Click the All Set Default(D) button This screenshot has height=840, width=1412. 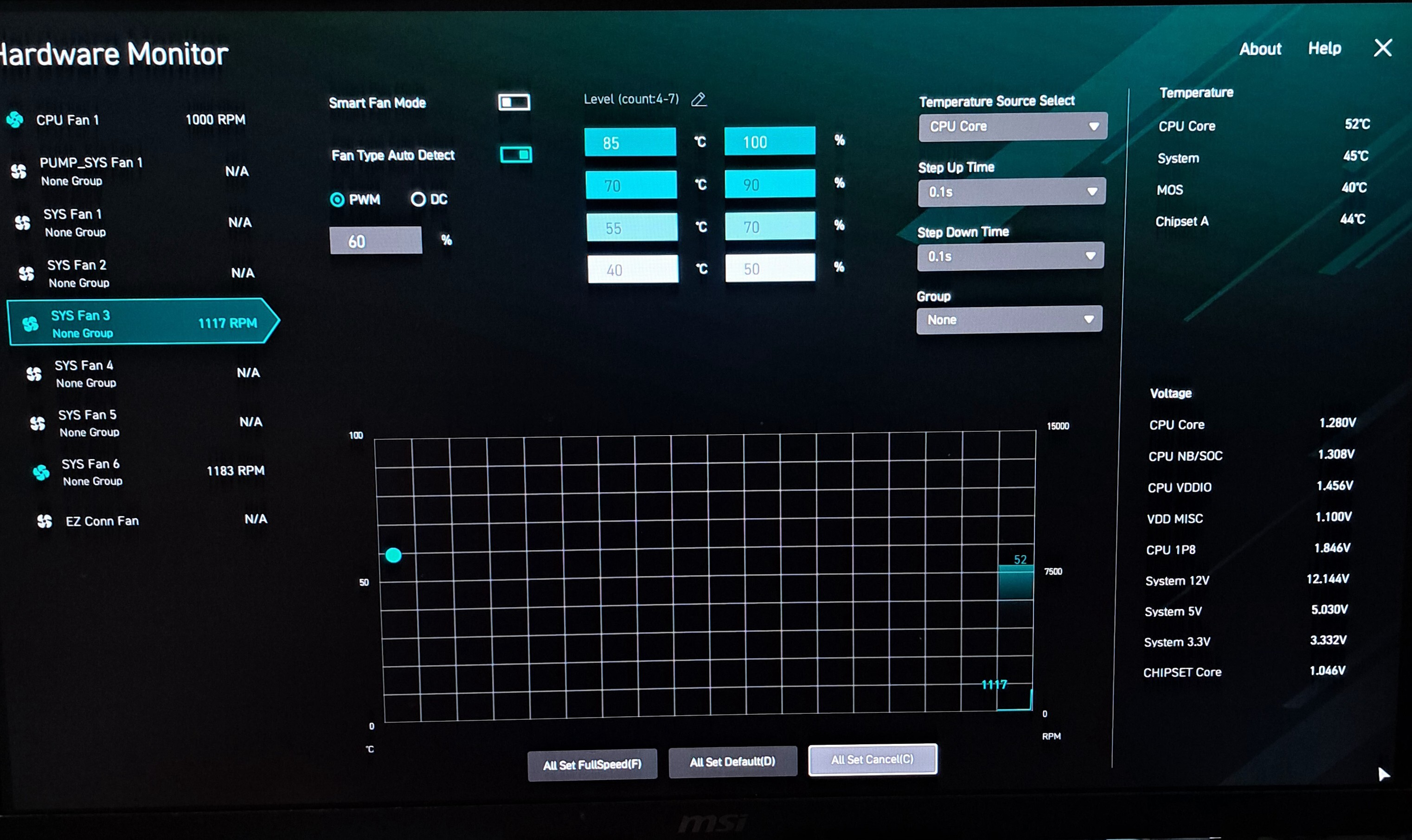(732, 762)
